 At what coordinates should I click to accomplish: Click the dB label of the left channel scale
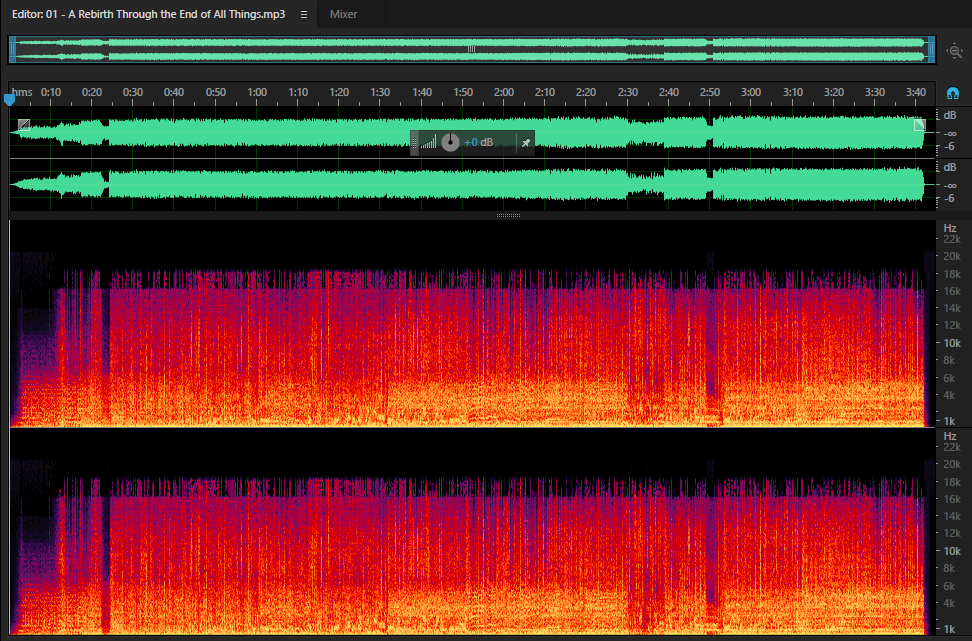pos(950,115)
